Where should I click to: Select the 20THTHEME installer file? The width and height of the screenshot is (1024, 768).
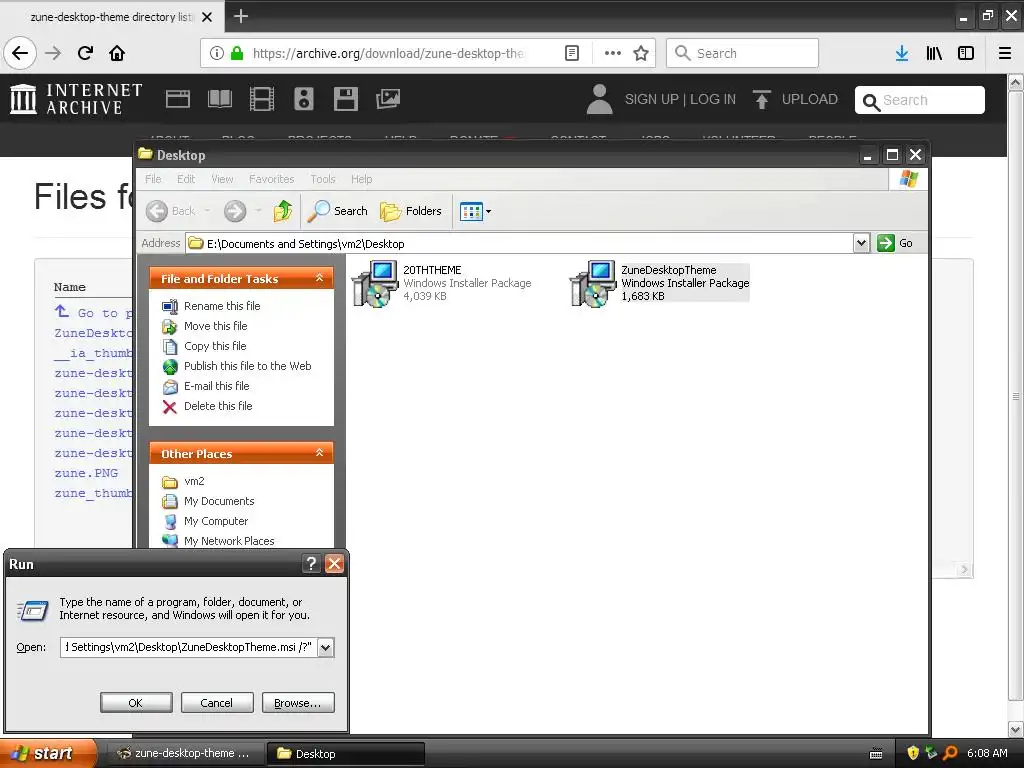tap(442, 283)
